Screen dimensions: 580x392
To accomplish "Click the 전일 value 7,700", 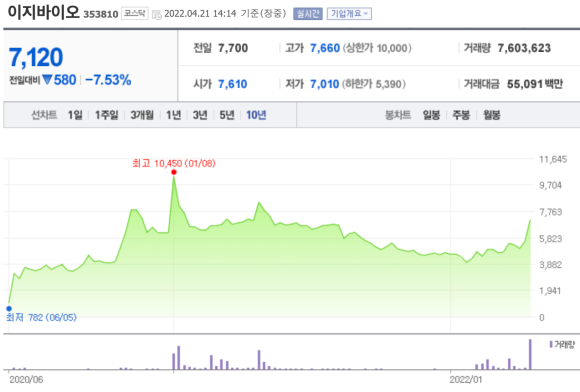I will (233, 48).
